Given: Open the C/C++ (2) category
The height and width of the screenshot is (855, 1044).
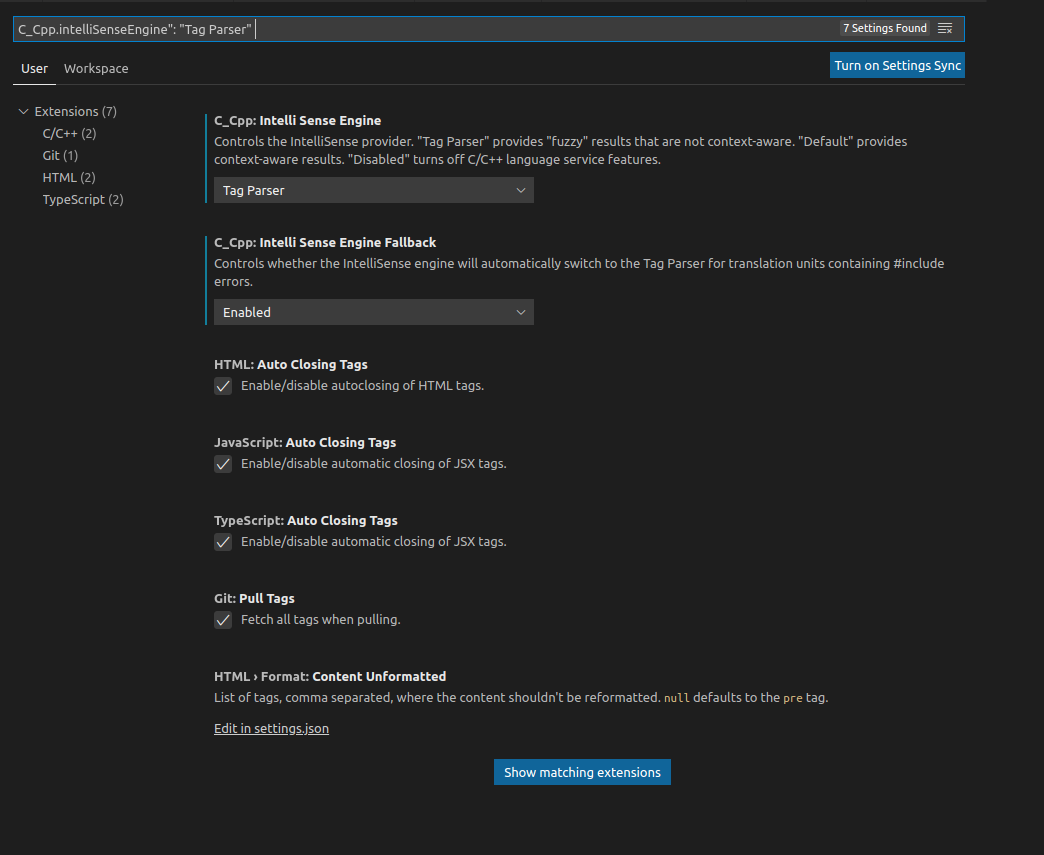Looking at the screenshot, I should [69, 133].
